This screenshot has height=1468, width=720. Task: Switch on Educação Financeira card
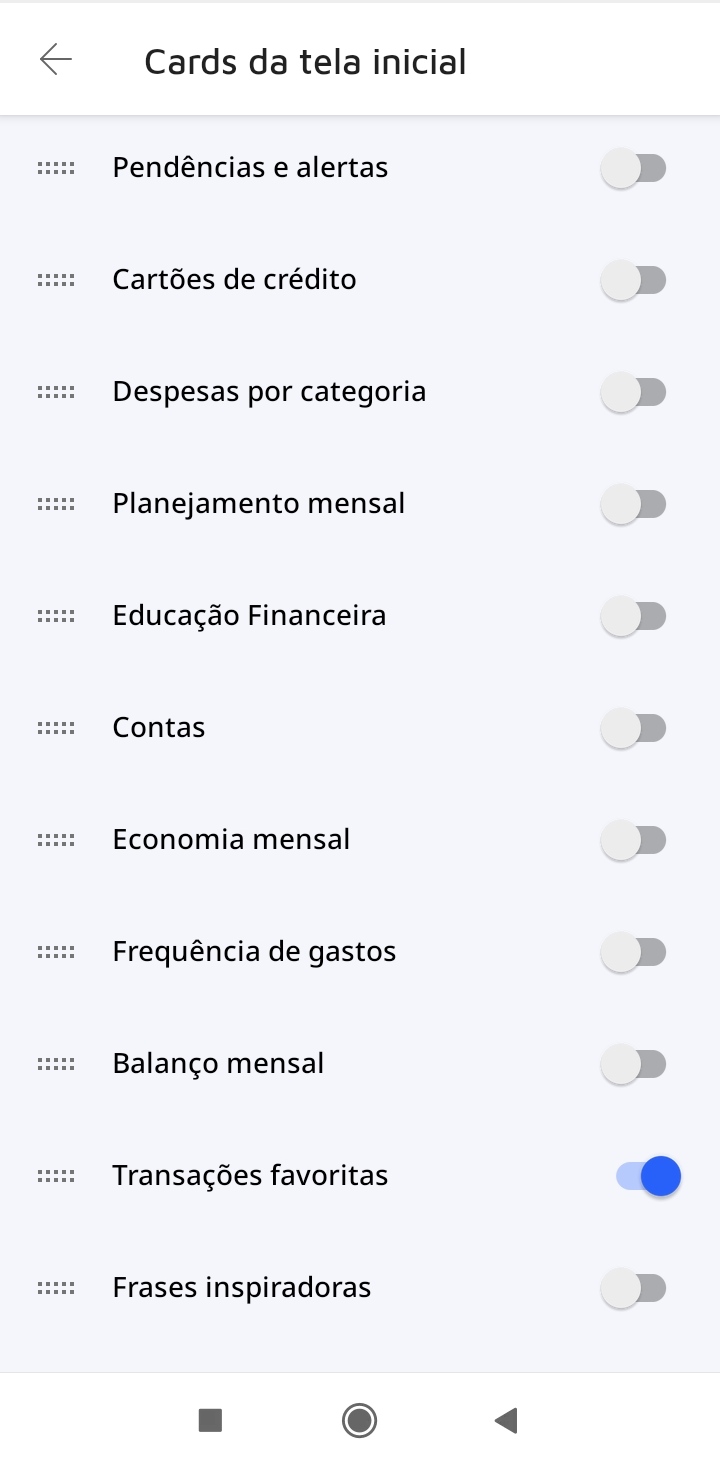coord(634,616)
